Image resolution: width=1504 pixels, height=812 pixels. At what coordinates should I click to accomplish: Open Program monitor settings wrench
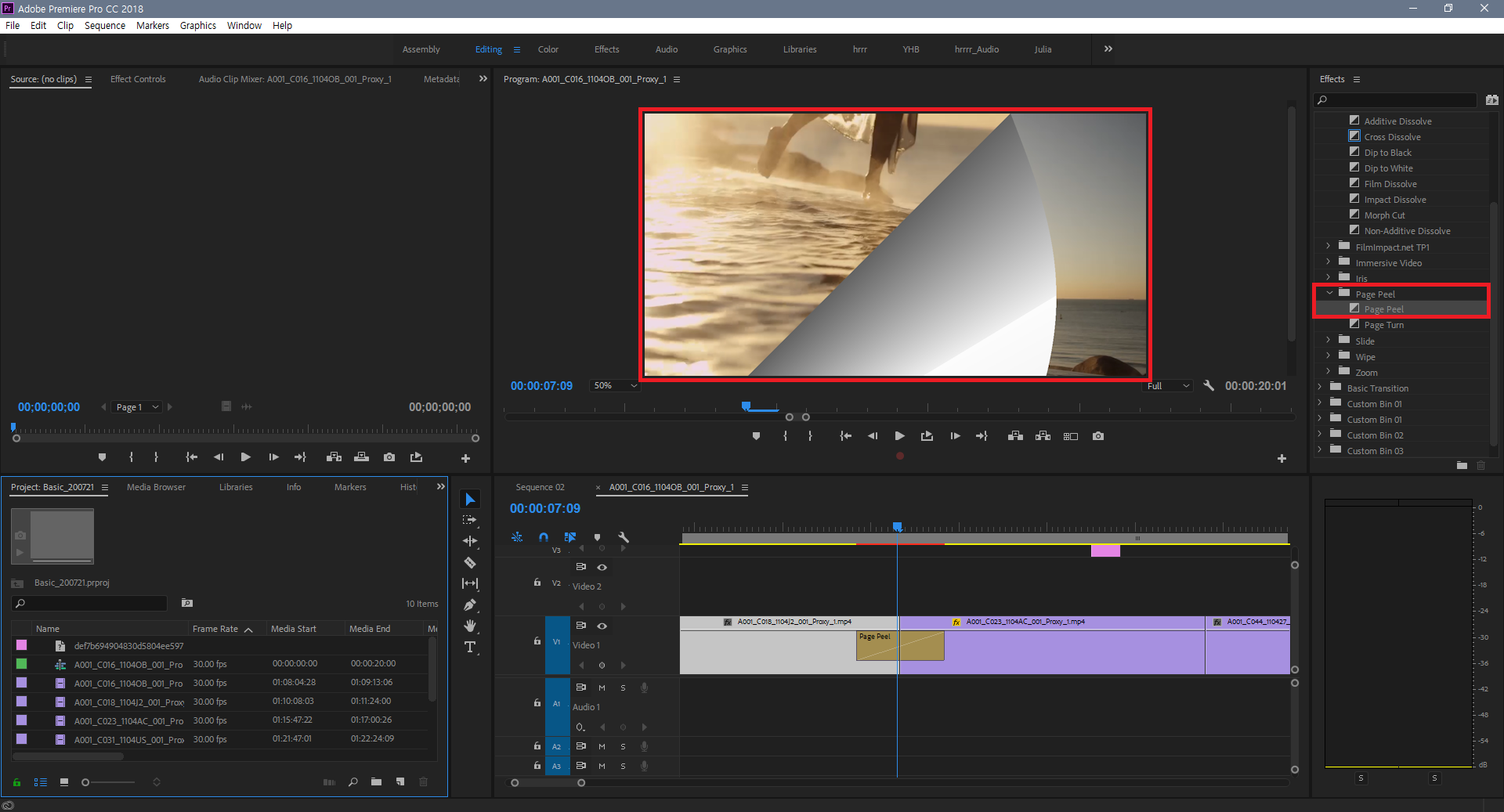click(1209, 385)
